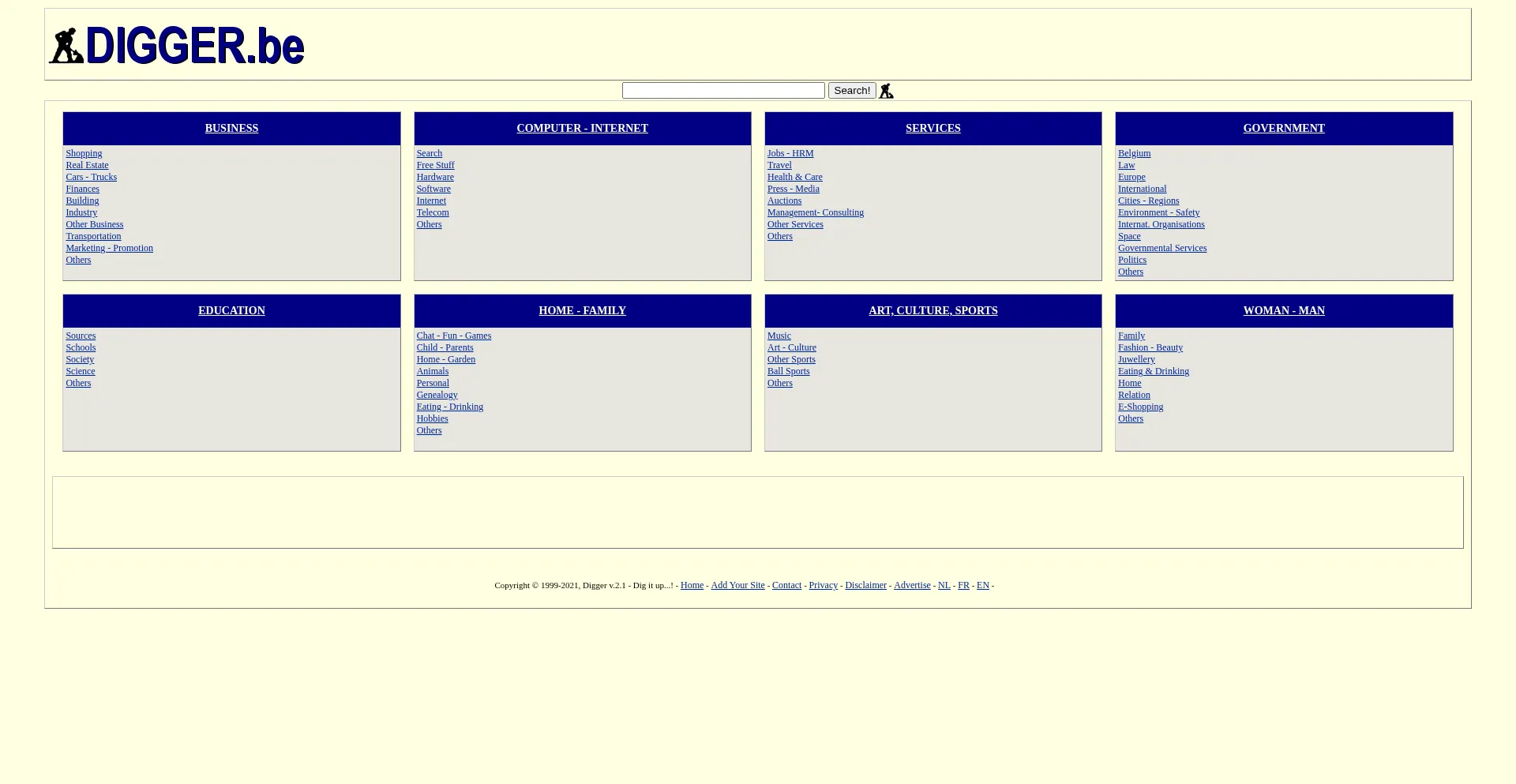
Task: Open the Disclaimer footer link
Action: click(865, 585)
